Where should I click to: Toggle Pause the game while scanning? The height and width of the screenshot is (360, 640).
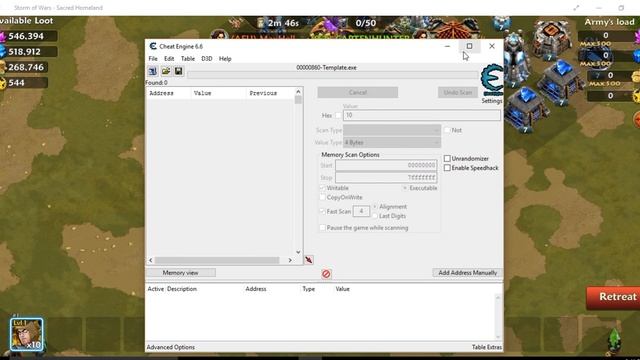point(322,228)
